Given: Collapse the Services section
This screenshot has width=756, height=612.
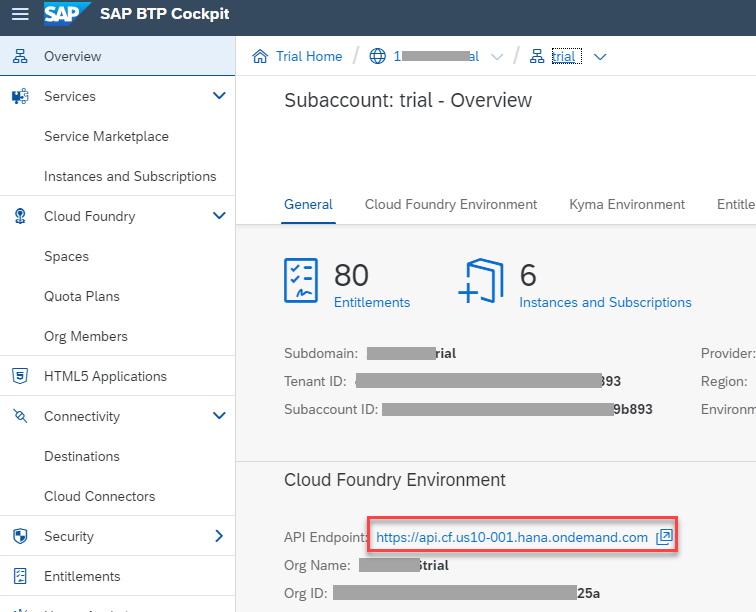Looking at the screenshot, I should pyautogui.click(x=219, y=95).
